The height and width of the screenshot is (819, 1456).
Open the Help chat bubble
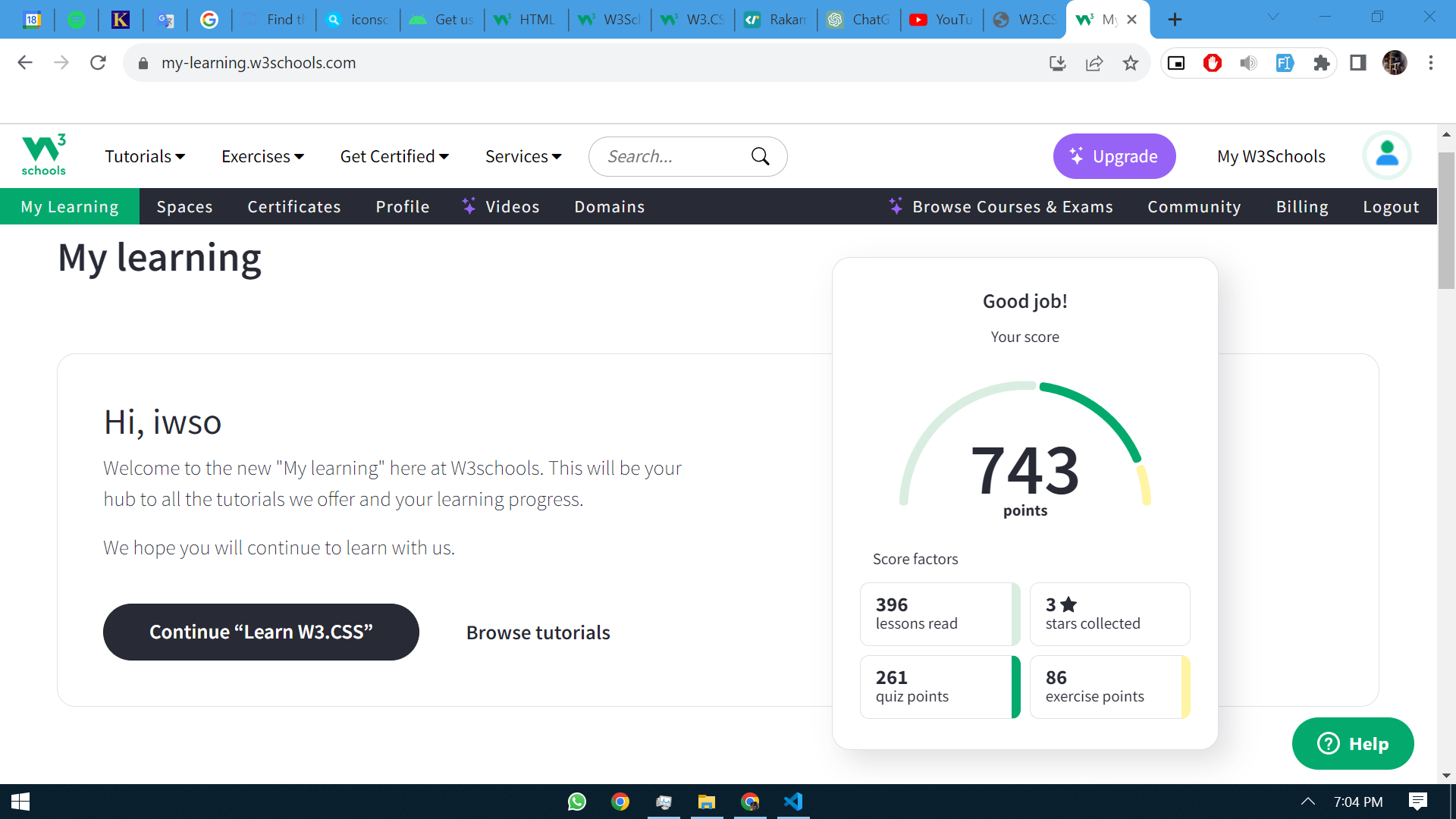1353,743
